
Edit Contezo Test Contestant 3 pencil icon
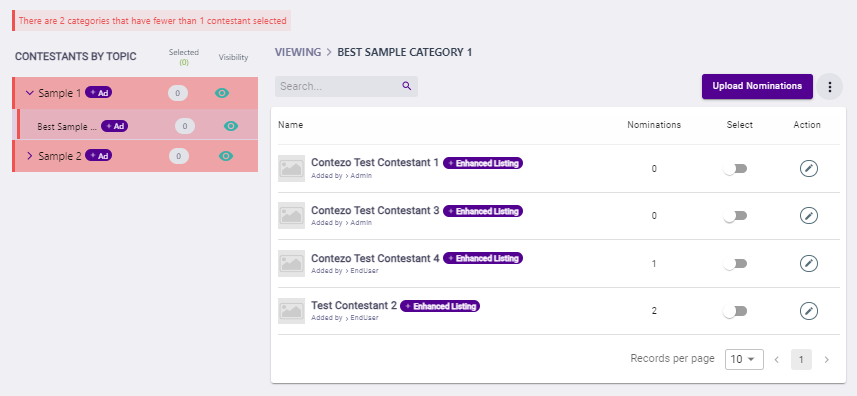tap(808, 216)
